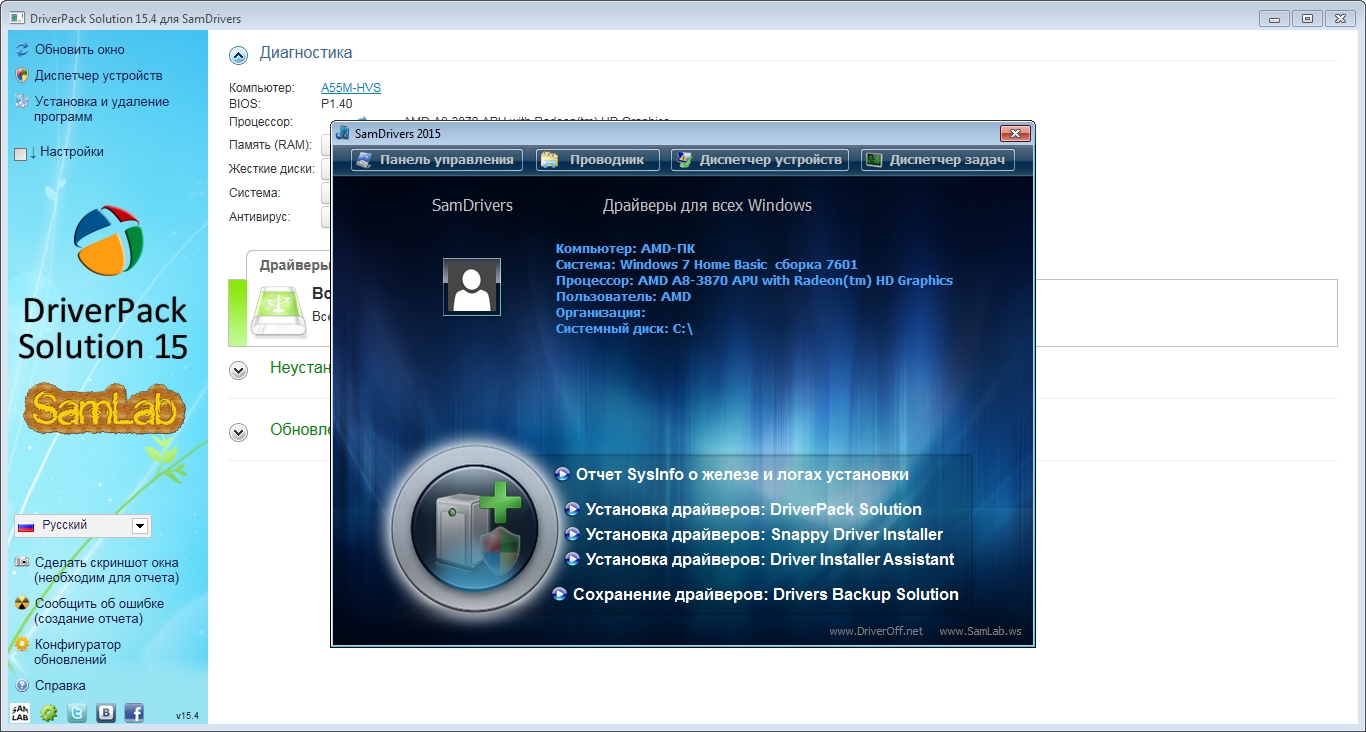Click the green drive icon in DriverPack

tap(280, 311)
